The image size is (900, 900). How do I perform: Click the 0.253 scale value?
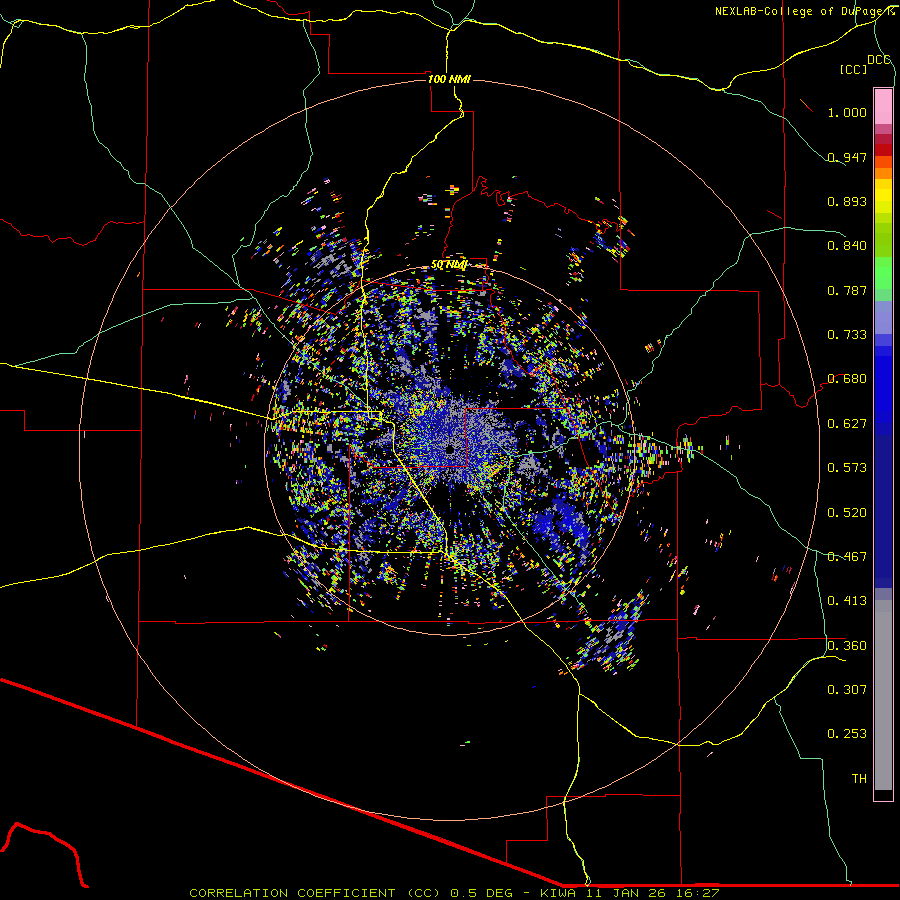click(x=847, y=734)
